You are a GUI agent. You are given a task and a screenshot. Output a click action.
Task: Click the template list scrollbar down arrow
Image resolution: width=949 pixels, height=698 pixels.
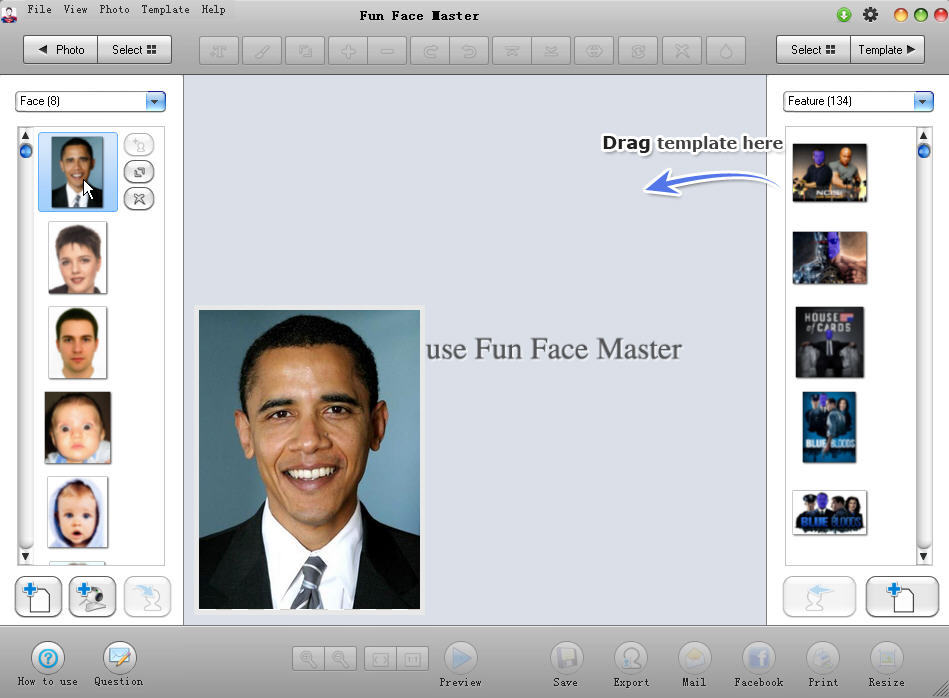coord(924,556)
